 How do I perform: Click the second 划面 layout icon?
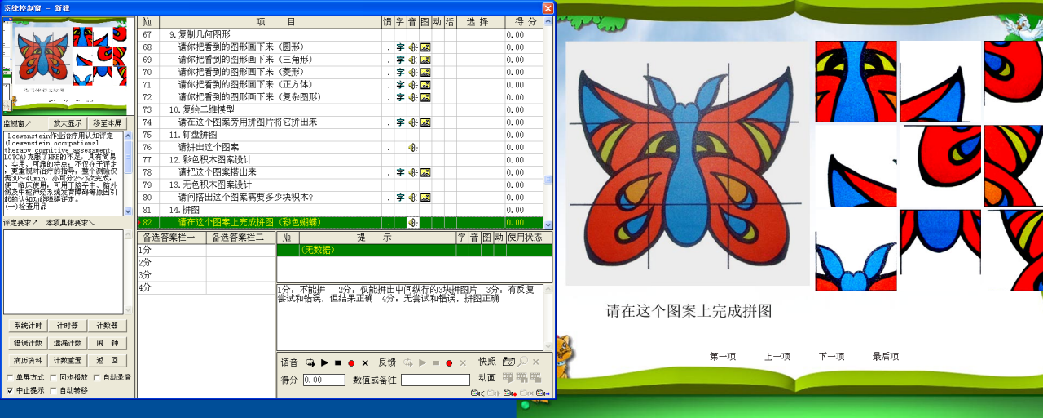point(522,377)
